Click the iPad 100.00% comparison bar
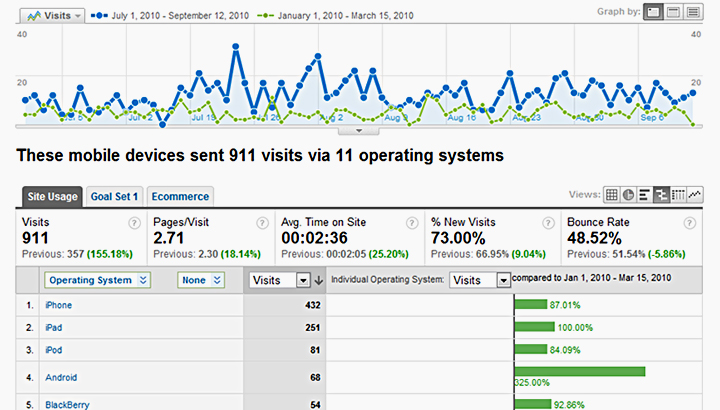This screenshot has width=720, height=410. 534,326
